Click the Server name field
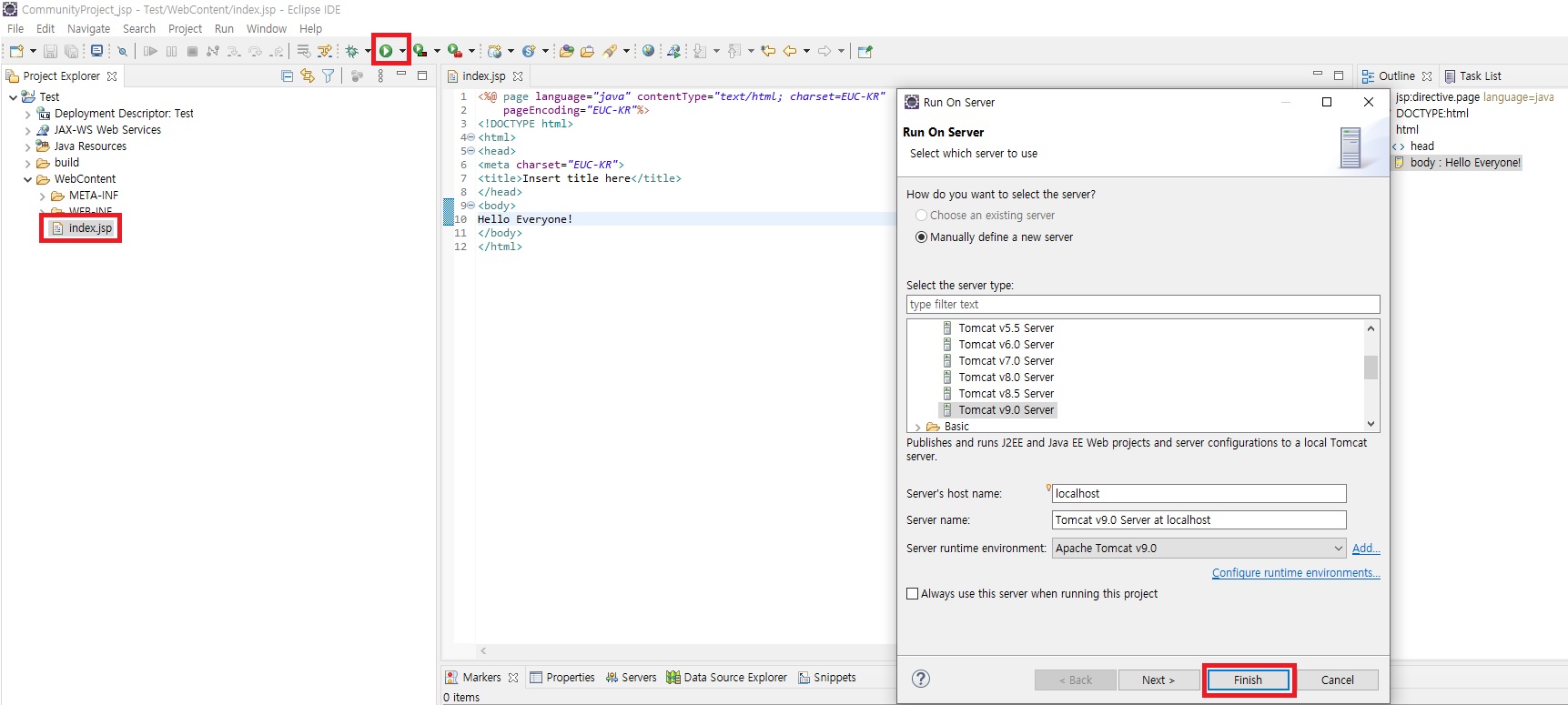 pos(1199,520)
